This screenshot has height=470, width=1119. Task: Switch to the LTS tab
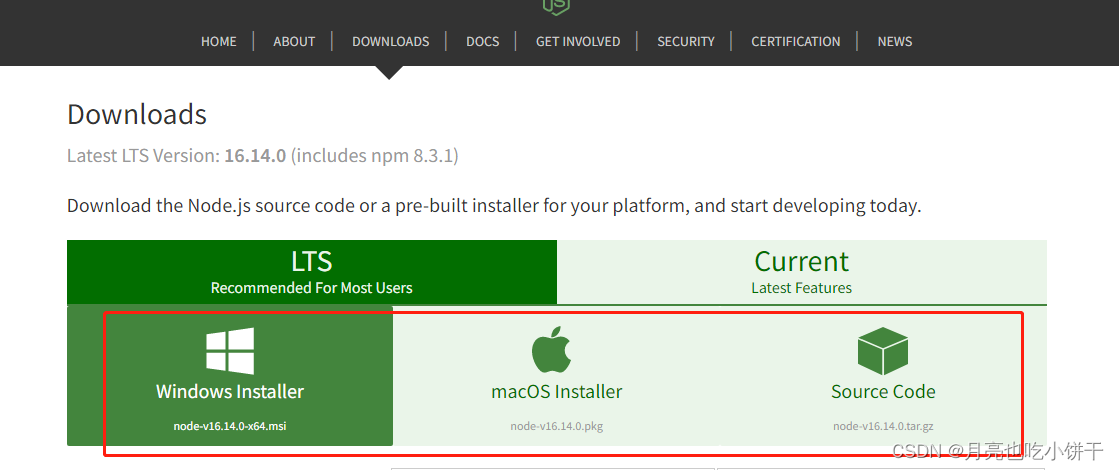(312, 272)
